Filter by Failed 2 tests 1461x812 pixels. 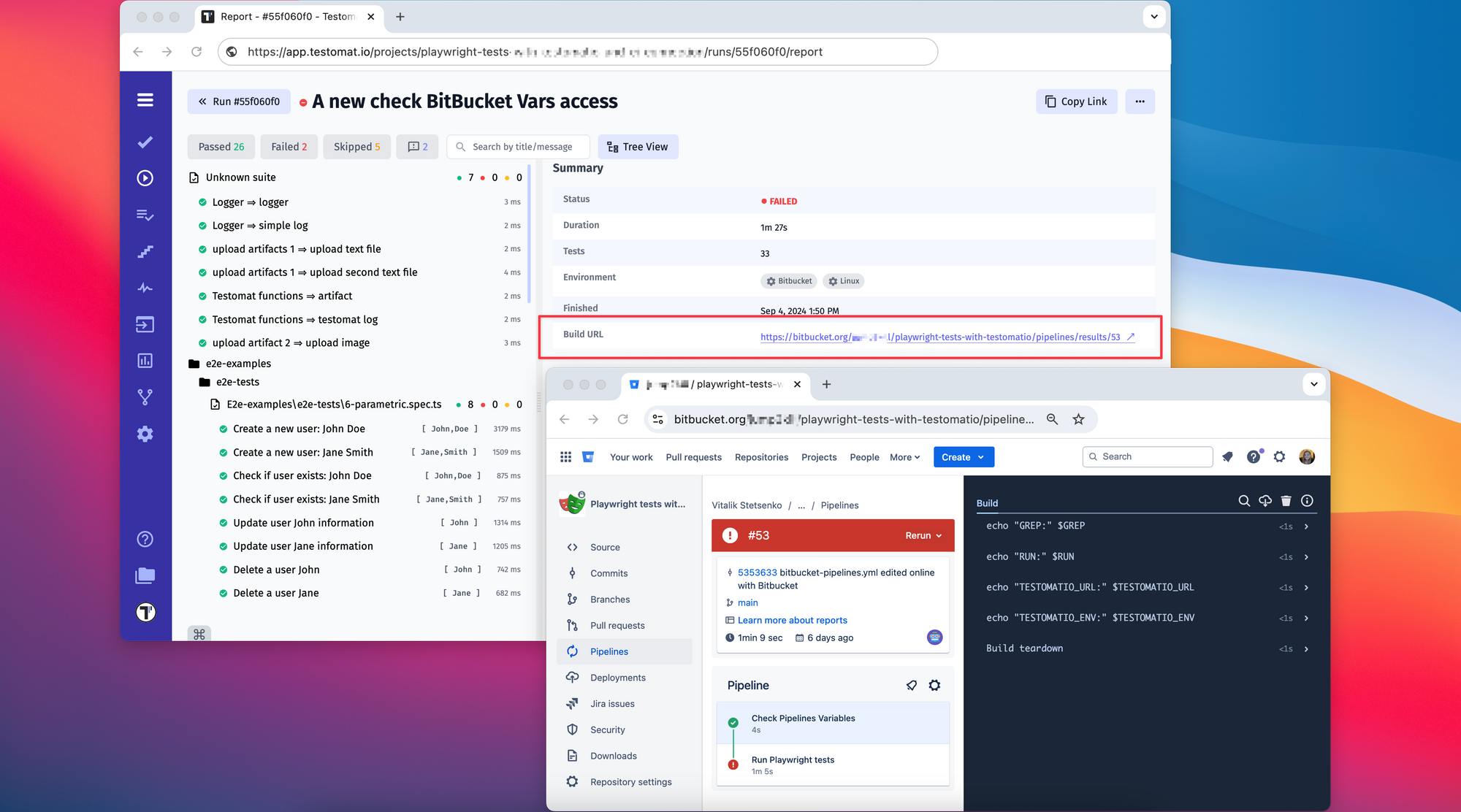click(x=289, y=147)
